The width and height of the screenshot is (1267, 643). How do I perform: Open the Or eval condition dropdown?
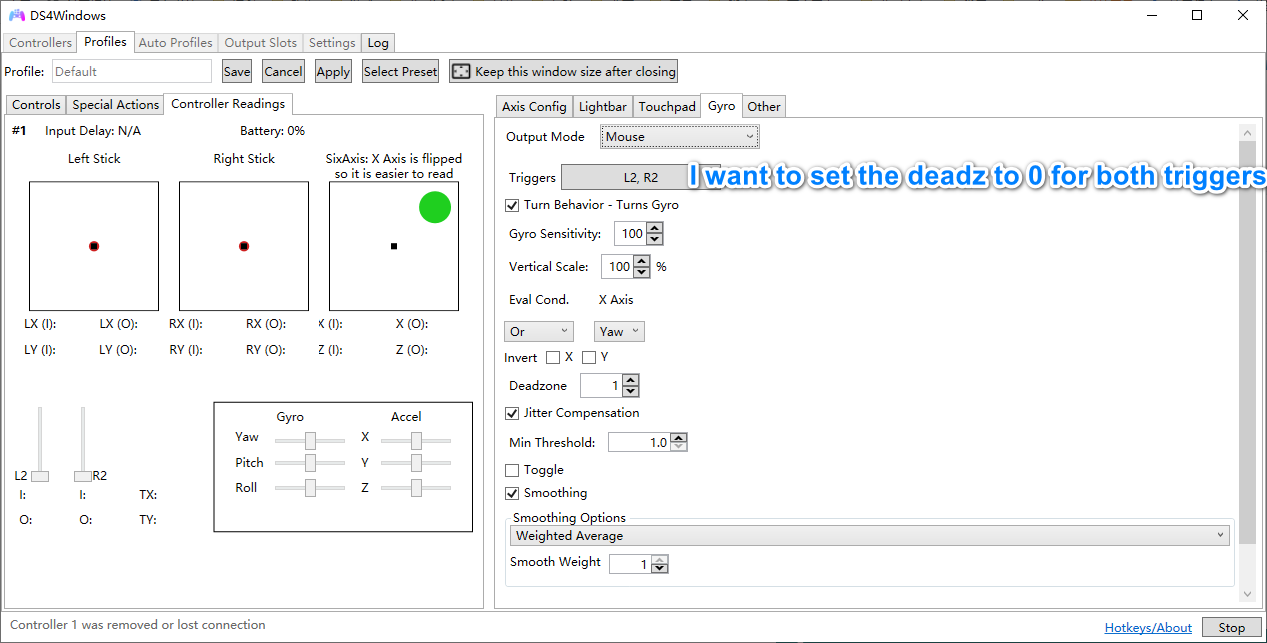coord(539,331)
